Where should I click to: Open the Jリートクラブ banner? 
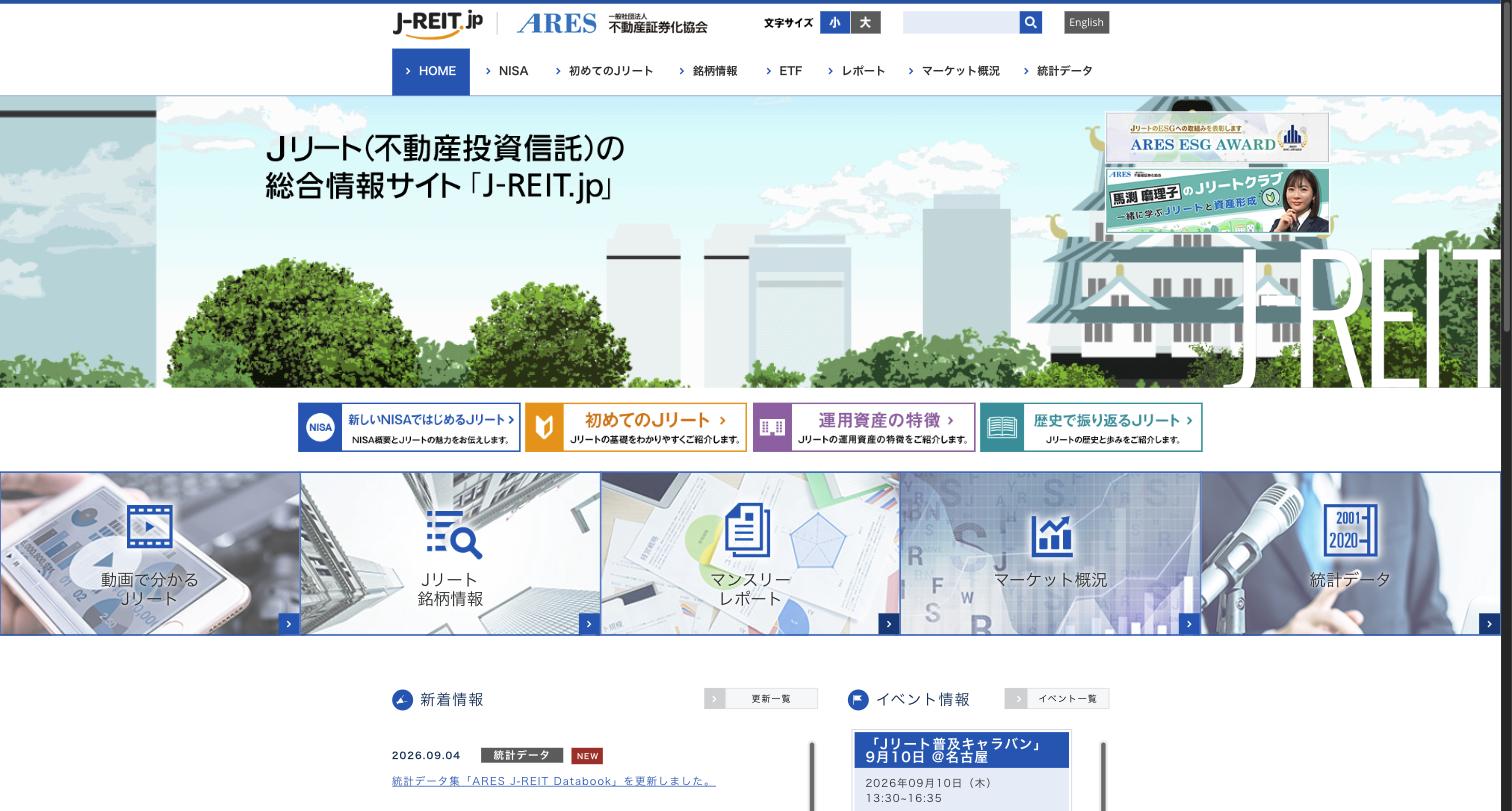point(1217,200)
